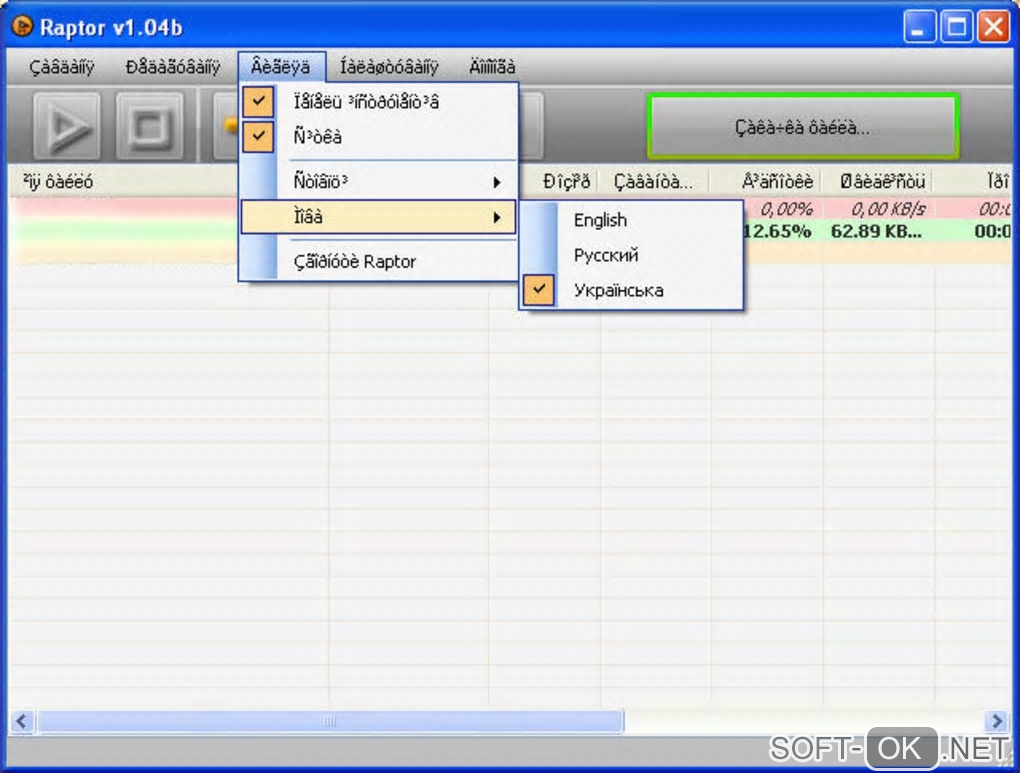This screenshot has width=1020, height=773.
Task: Click the Raptor logo in title bar
Action: pyautogui.click(x=22, y=26)
